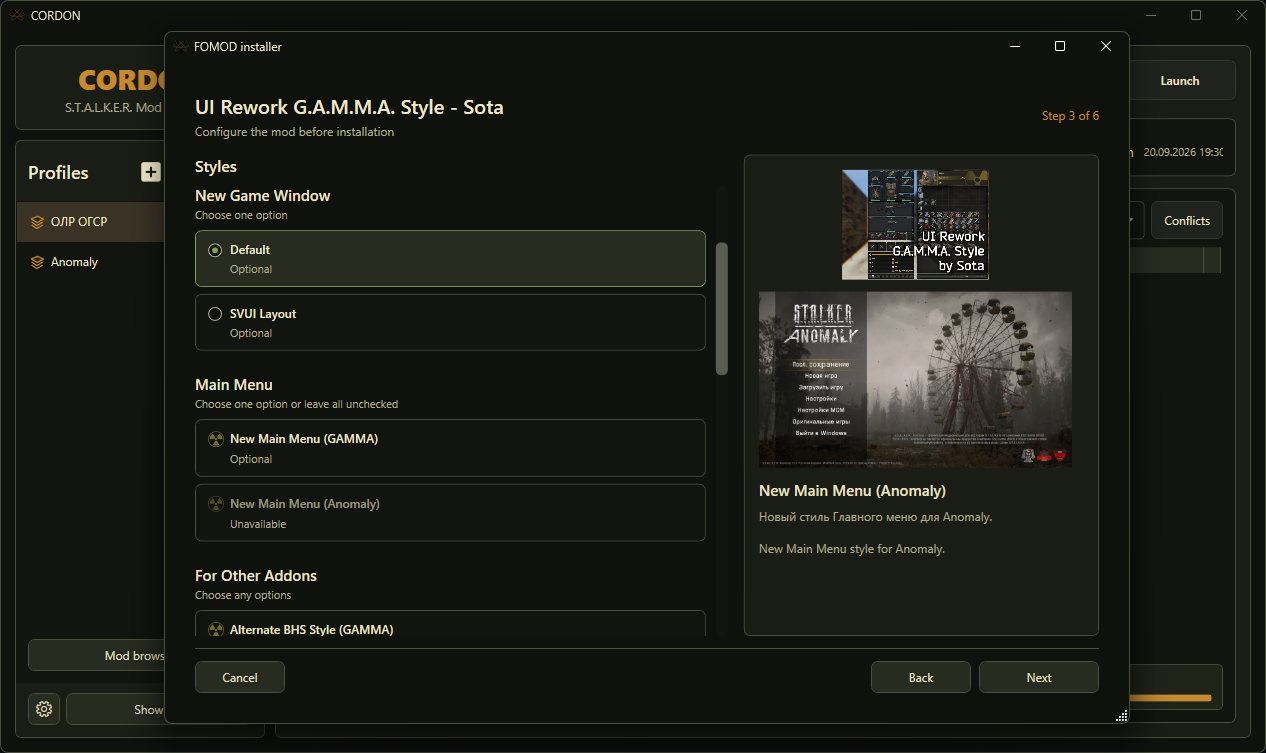This screenshot has width=1266, height=753.
Task: Click the New Game Window group heading
Action: point(263,196)
